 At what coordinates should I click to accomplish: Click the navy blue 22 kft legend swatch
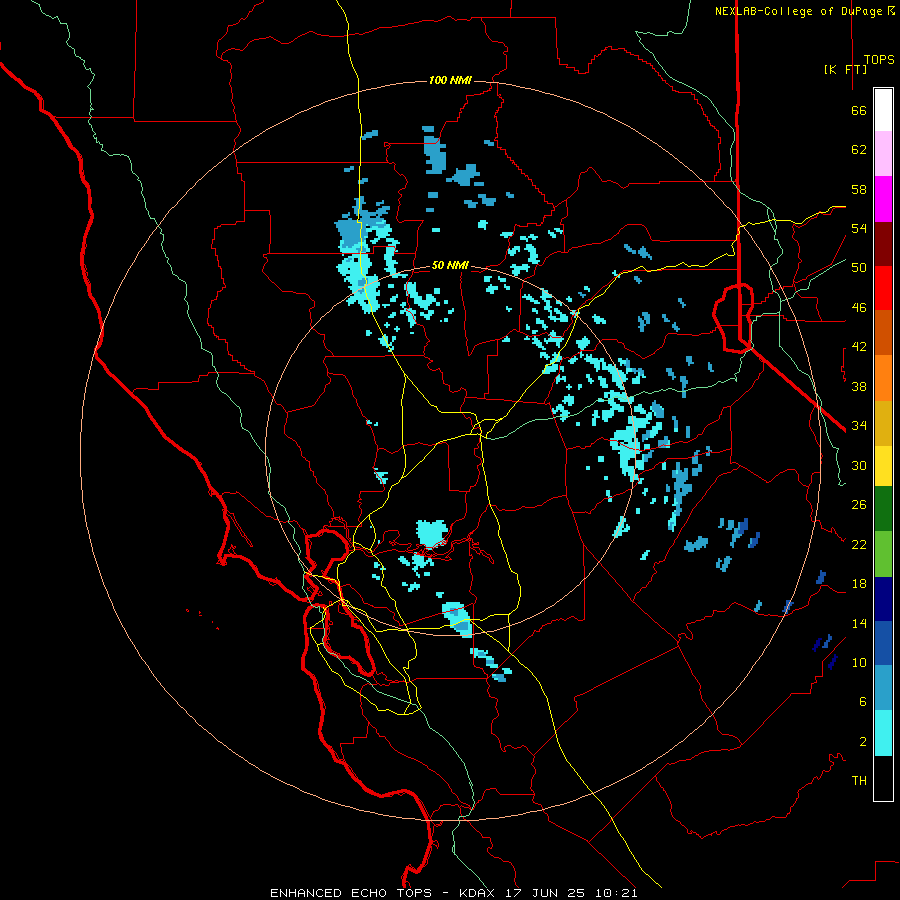(883, 599)
